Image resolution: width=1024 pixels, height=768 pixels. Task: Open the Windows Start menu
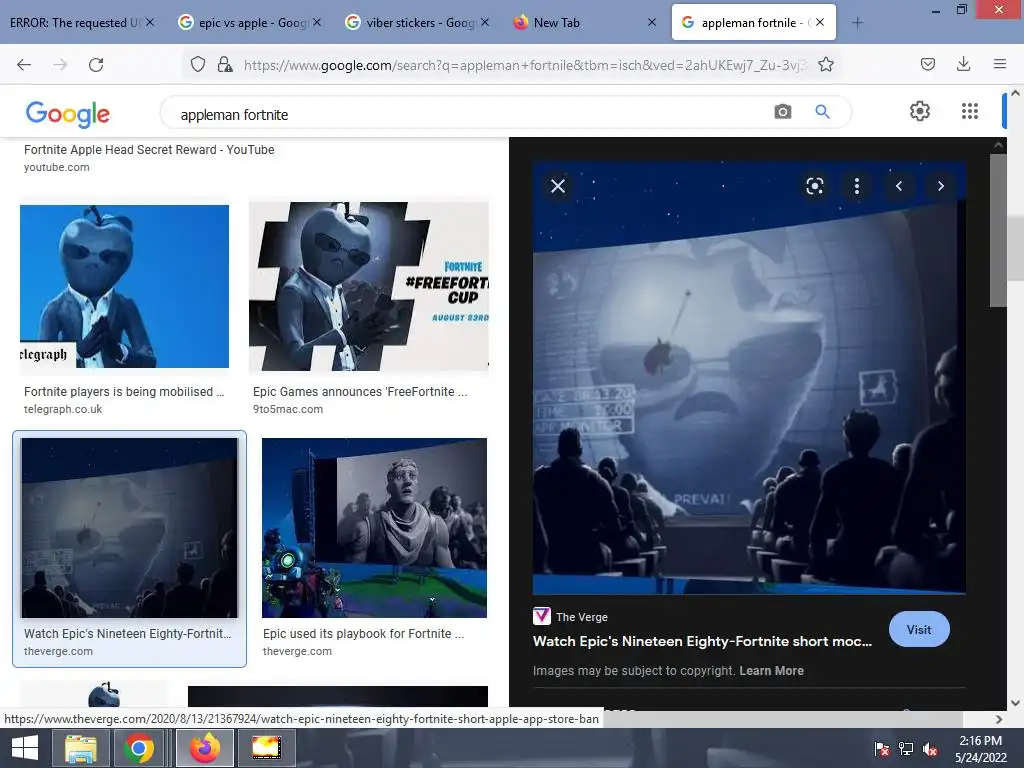point(25,748)
